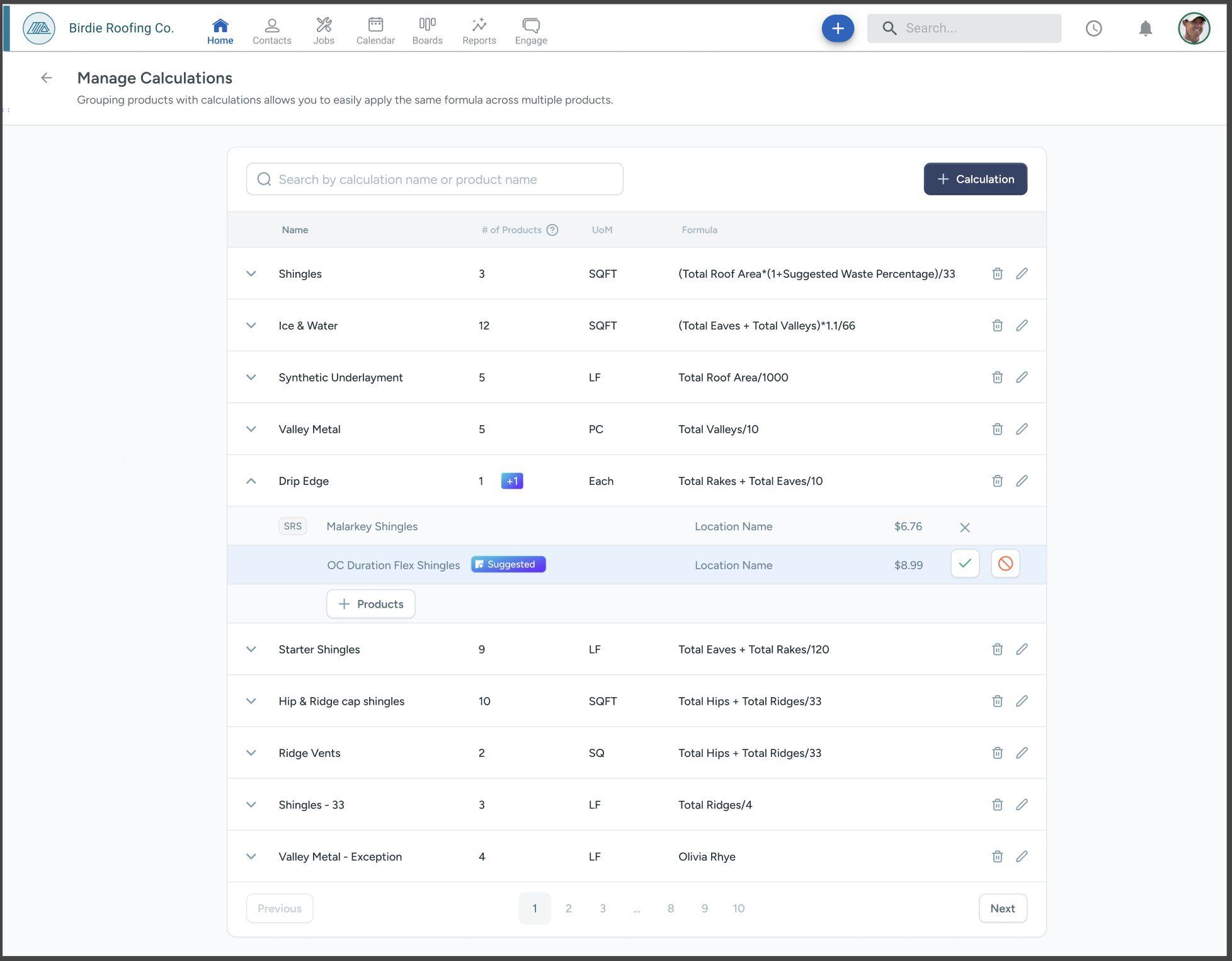This screenshot has width=1232, height=961.
Task: Click the help icon beside # of Products
Action: [x=552, y=230]
